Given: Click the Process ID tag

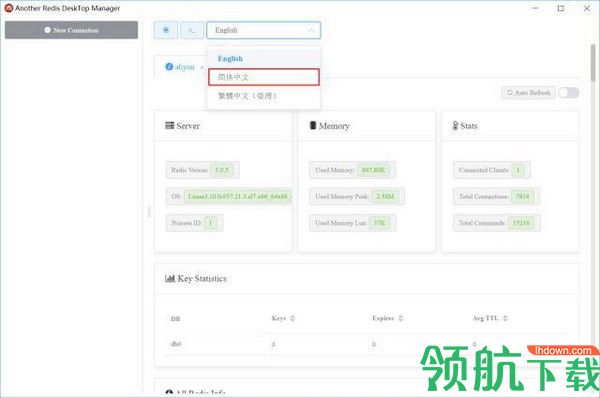Looking at the screenshot, I should (194, 223).
